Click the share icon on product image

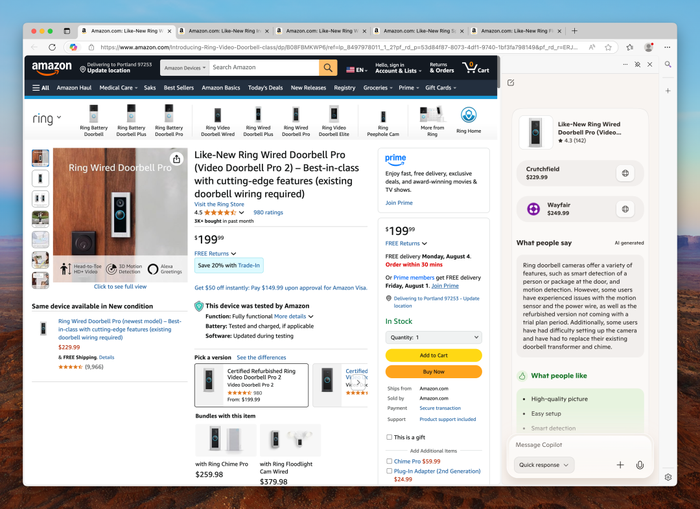(x=177, y=159)
